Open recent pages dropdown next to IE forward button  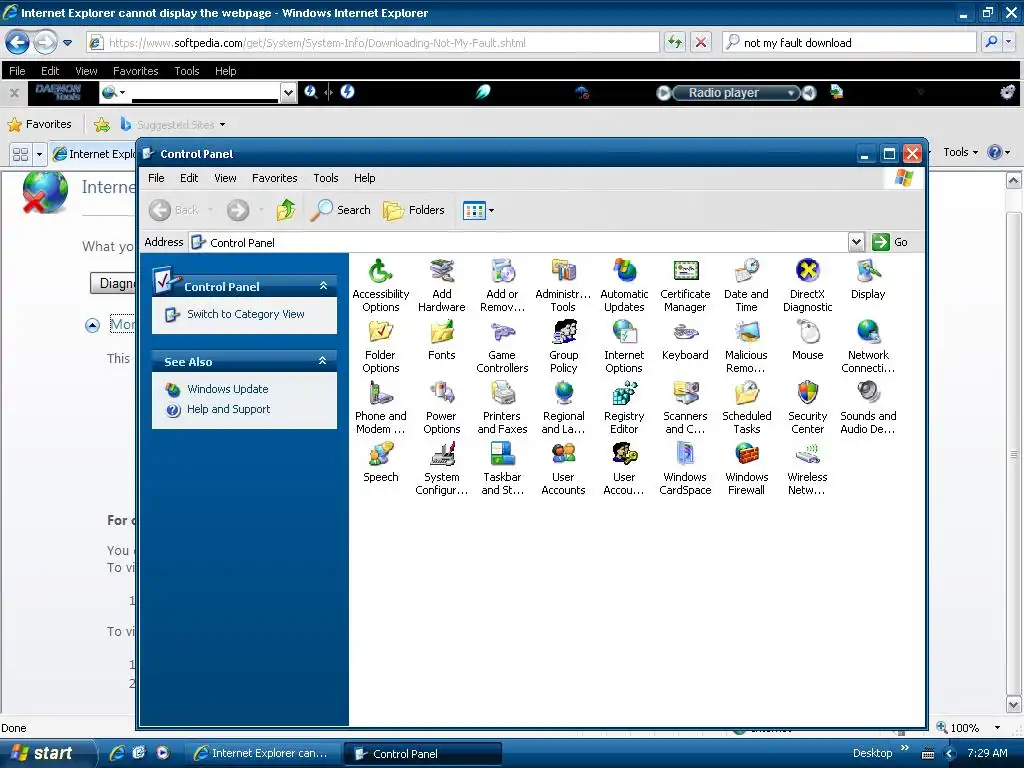click(x=67, y=43)
